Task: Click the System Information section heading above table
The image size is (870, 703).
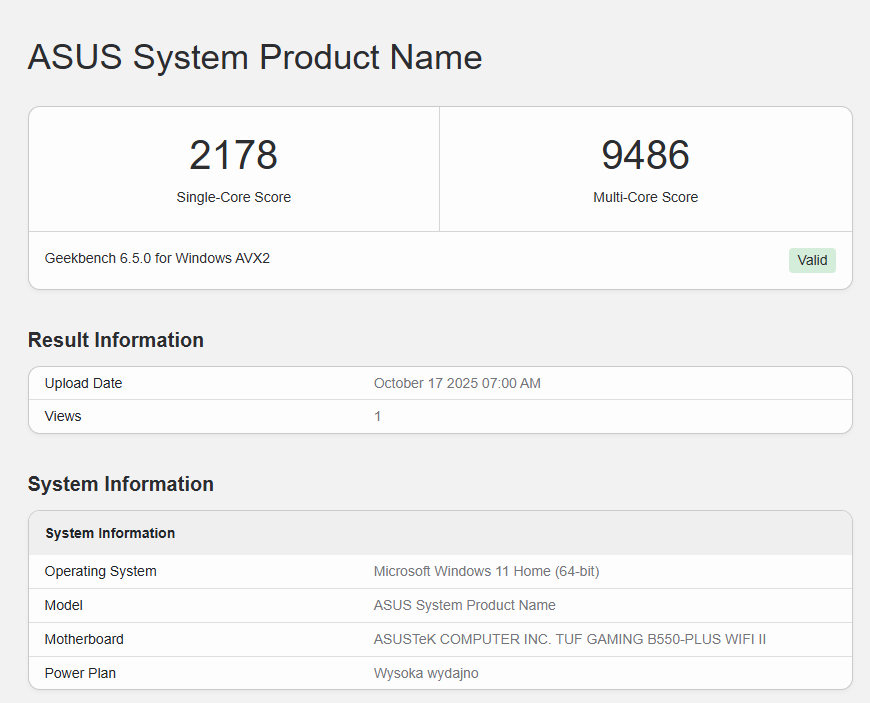Action: [x=121, y=484]
